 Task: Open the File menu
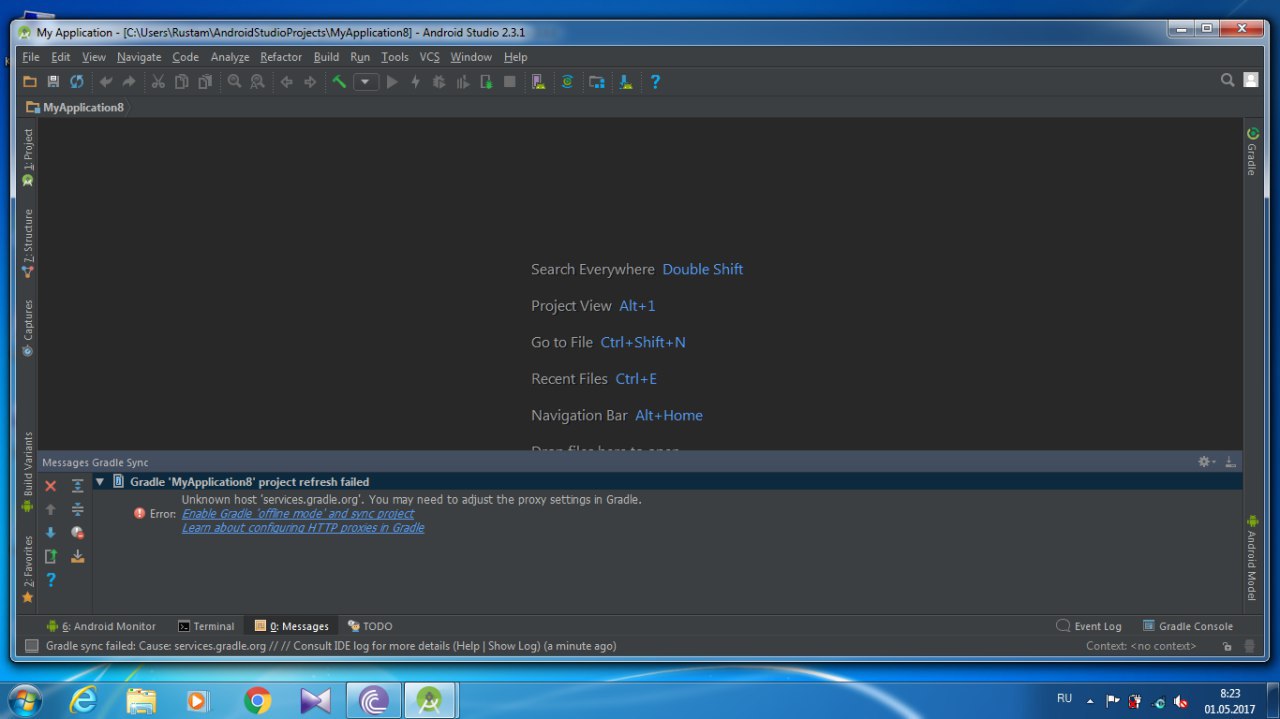(x=31, y=57)
